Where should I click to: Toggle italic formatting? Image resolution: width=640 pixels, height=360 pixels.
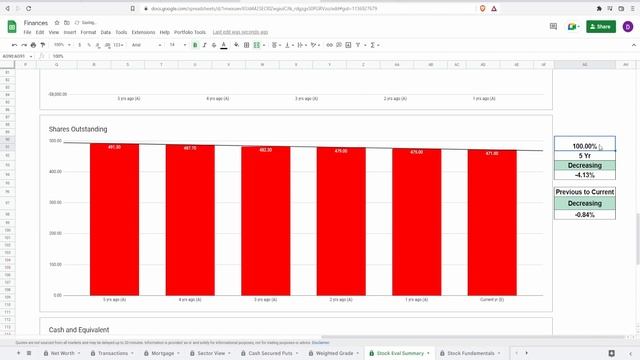[x=204, y=45]
